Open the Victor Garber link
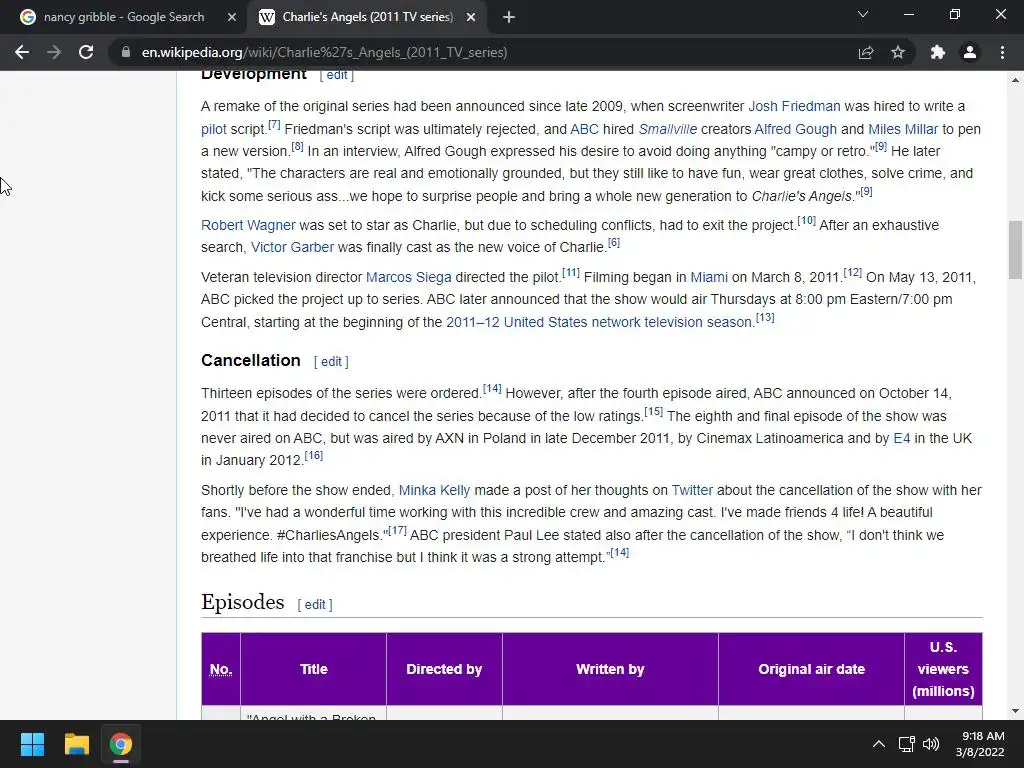This screenshot has height=768, width=1024. (x=292, y=248)
